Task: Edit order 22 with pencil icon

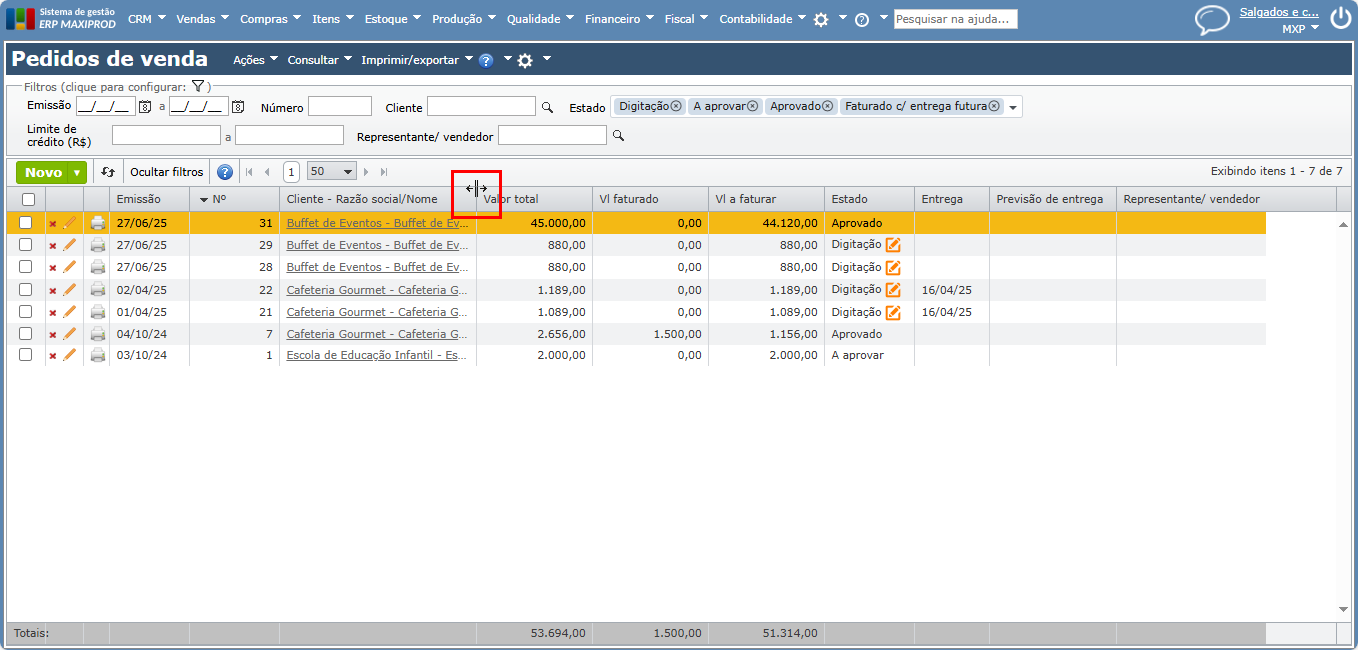Action: [x=70, y=290]
